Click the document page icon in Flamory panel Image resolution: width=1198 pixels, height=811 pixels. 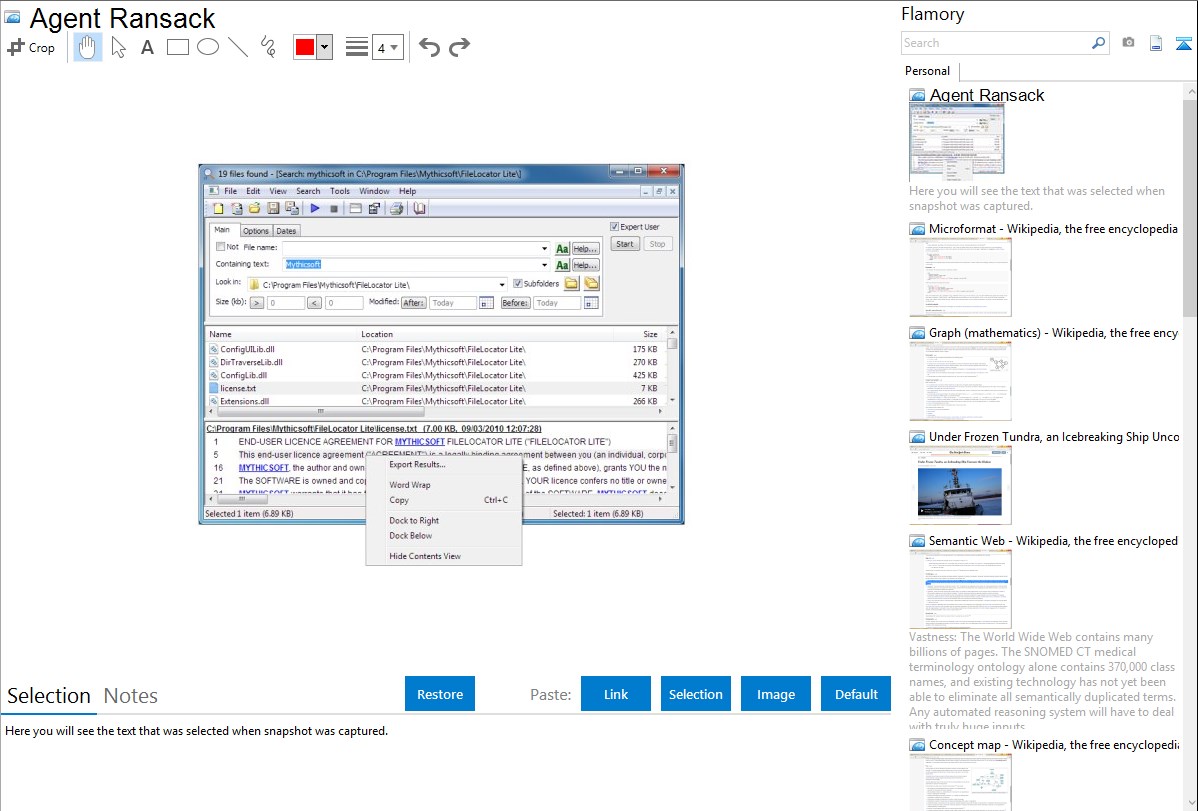pos(1156,44)
